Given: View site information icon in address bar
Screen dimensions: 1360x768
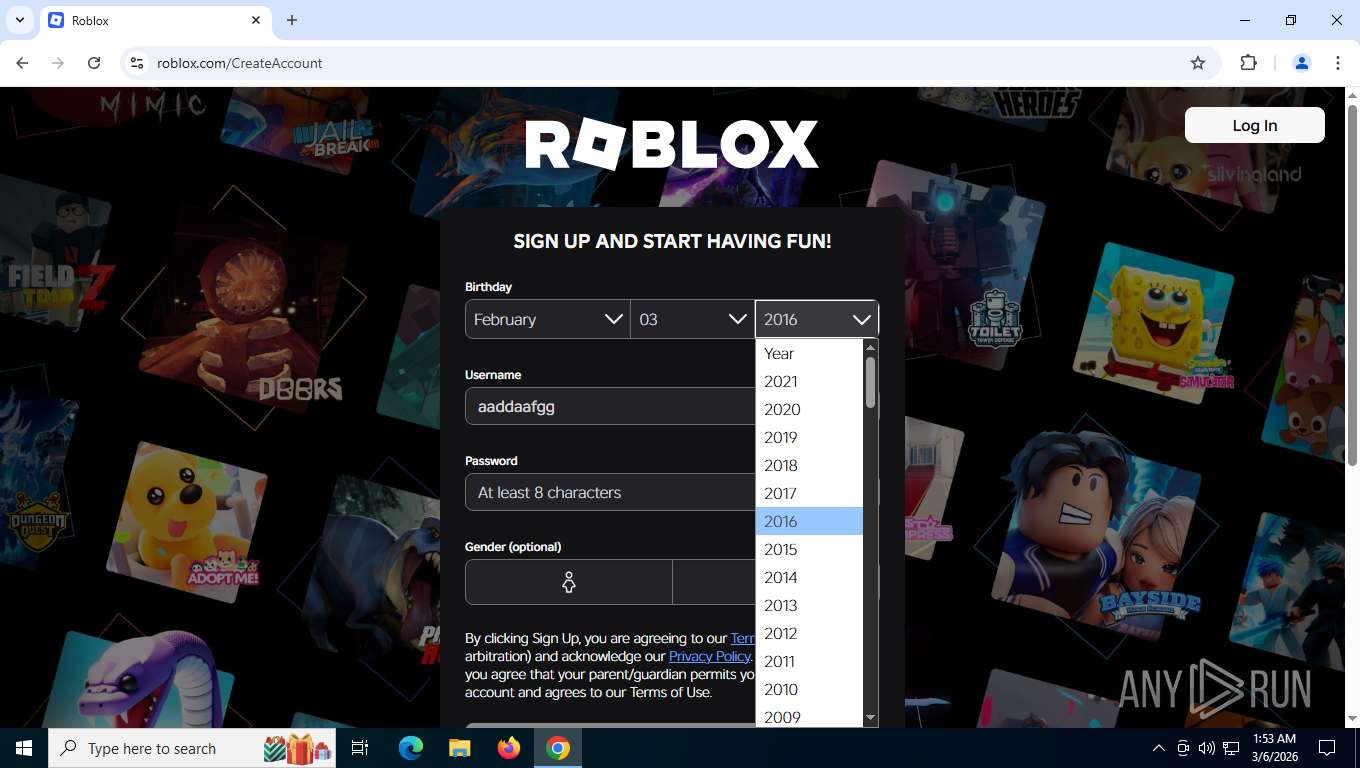Looking at the screenshot, I should [x=137, y=63].
